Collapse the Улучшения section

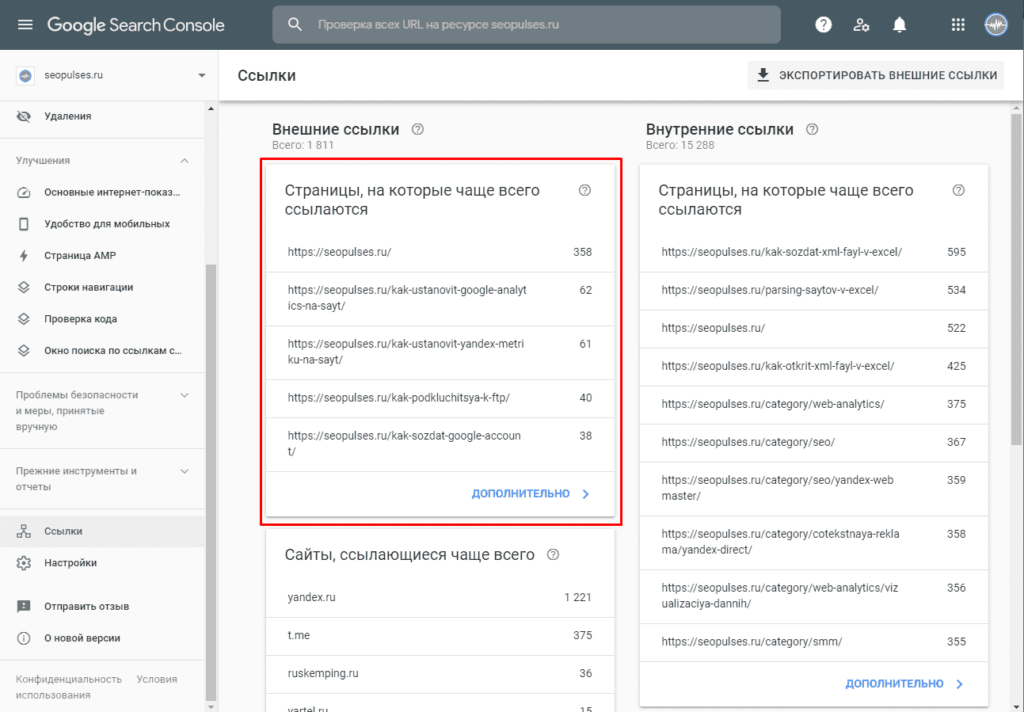pos(184,160)
